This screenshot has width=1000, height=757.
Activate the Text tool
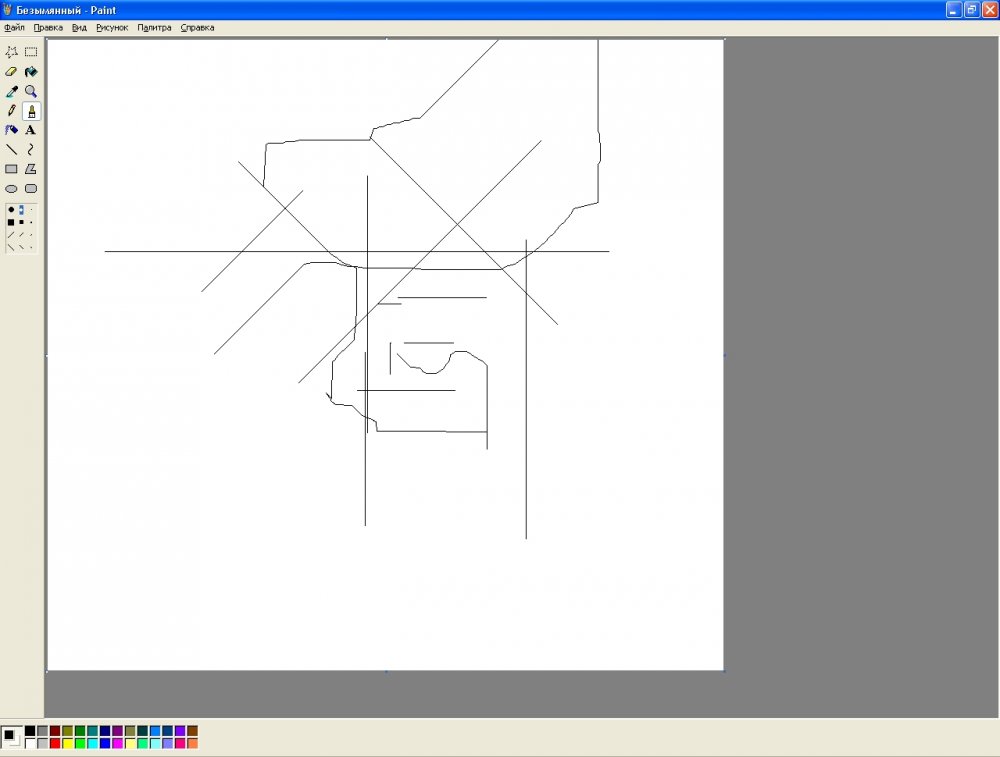click(31, 130)
